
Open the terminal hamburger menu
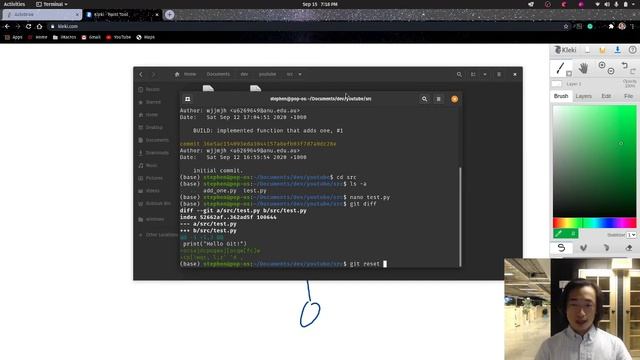coord(438,99)
